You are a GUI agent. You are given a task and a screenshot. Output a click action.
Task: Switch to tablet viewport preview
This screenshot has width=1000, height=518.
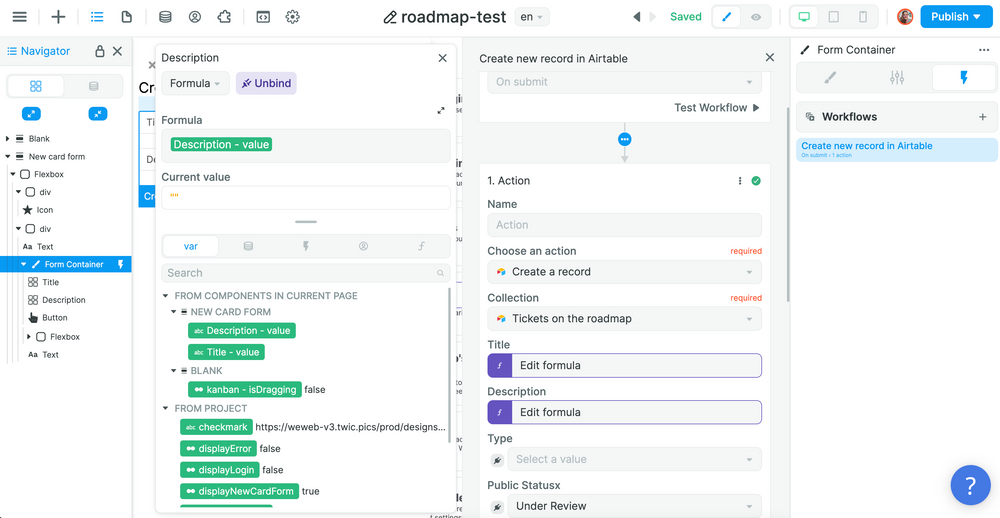(x=833, y=17)
